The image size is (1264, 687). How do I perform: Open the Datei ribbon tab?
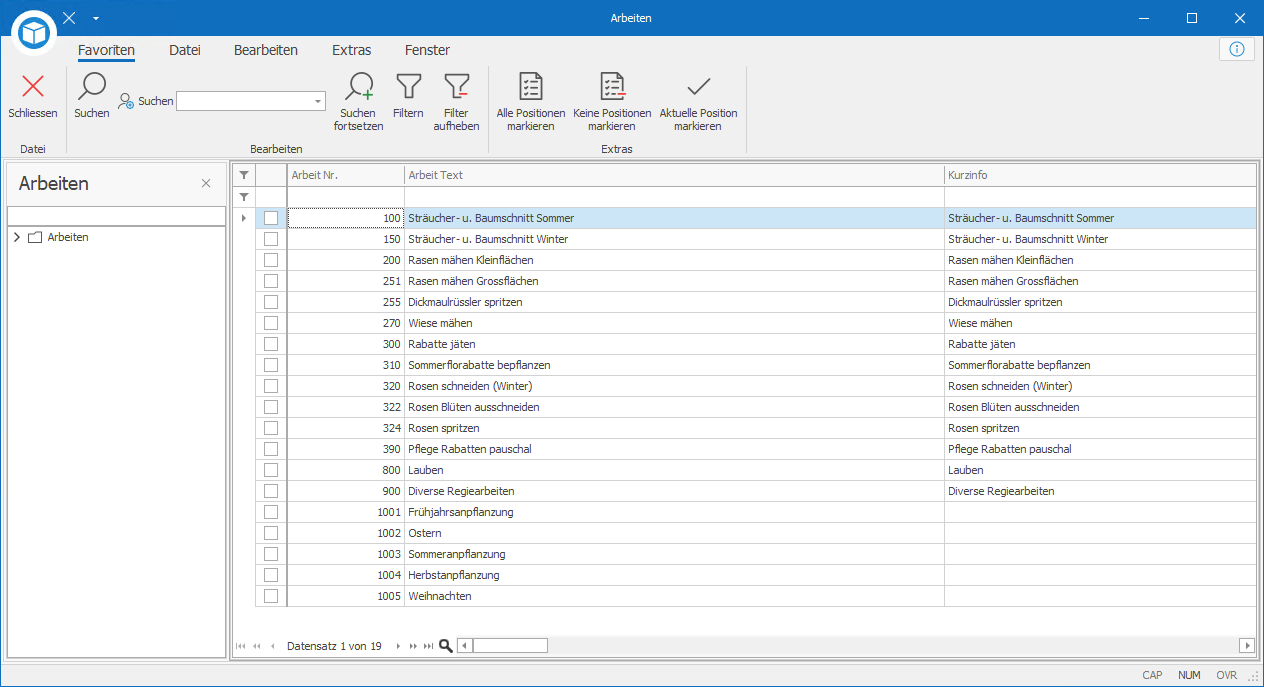pos(185,50)
